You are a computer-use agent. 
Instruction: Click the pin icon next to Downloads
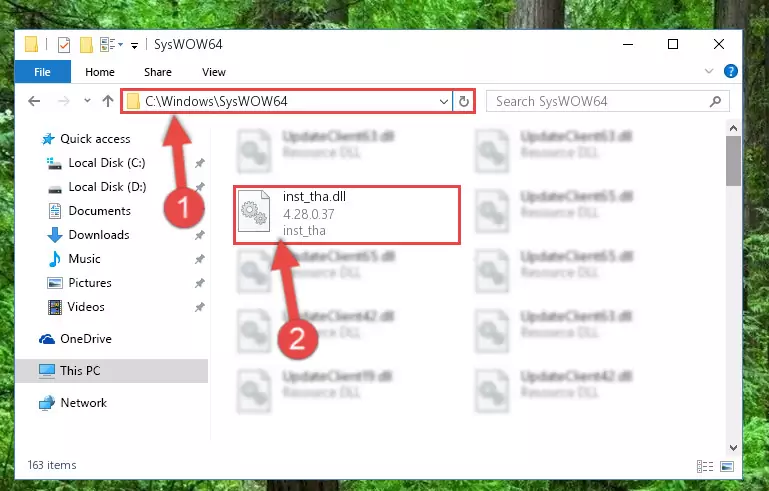200,235
